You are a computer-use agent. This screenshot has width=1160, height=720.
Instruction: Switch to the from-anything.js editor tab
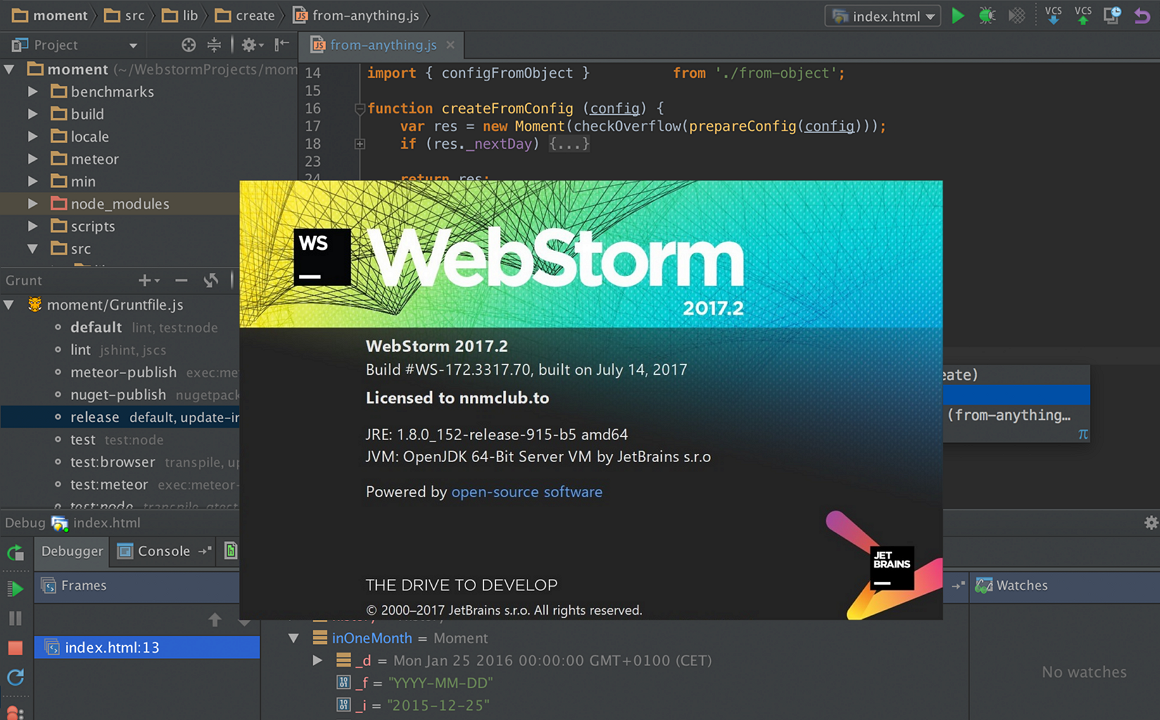383,45
